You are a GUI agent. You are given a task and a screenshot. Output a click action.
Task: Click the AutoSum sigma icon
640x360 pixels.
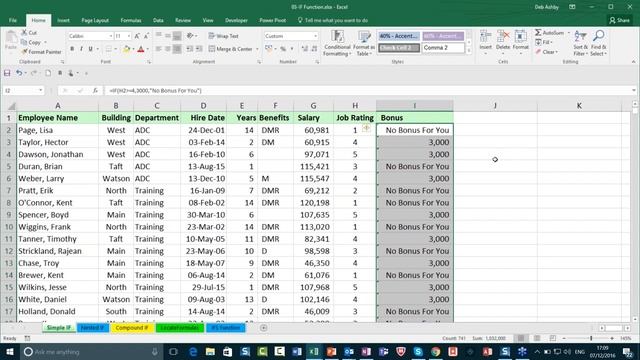538,32
